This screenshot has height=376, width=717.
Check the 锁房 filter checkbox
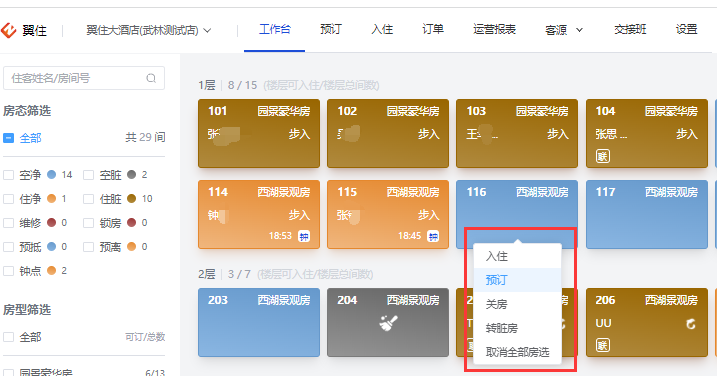point(88,223)
